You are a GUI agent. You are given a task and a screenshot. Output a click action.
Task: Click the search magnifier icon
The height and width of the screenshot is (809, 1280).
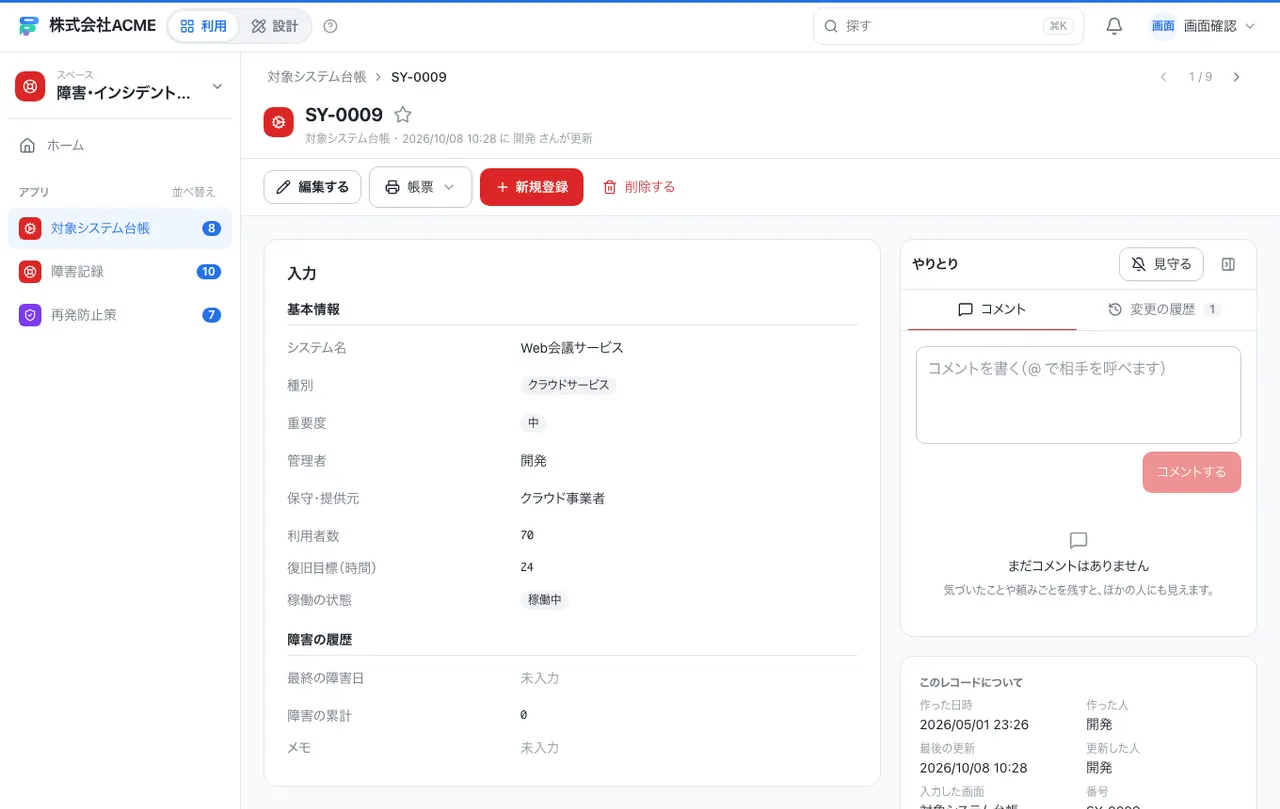click(831, 26)
